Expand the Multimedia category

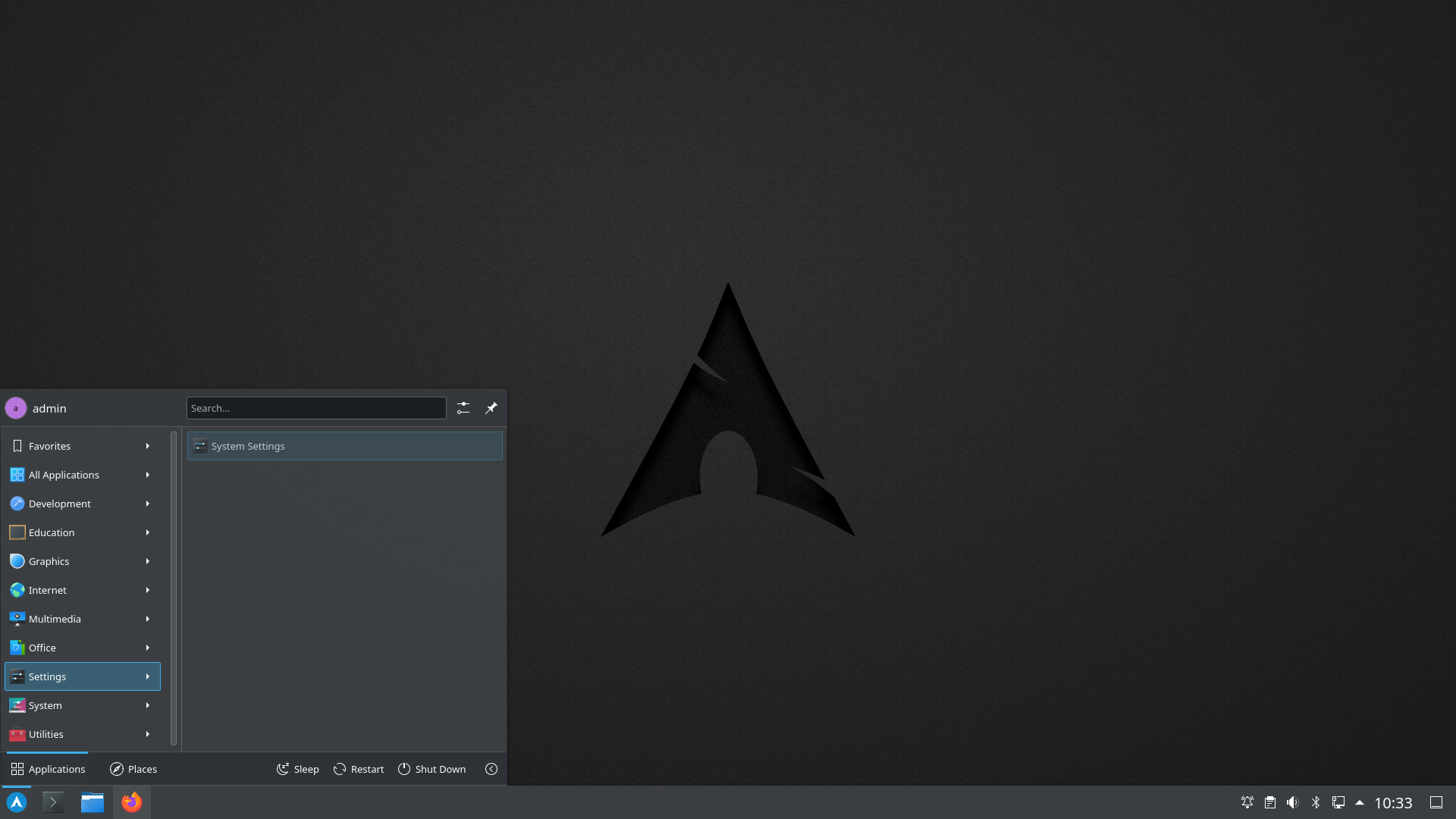(82, 619)
